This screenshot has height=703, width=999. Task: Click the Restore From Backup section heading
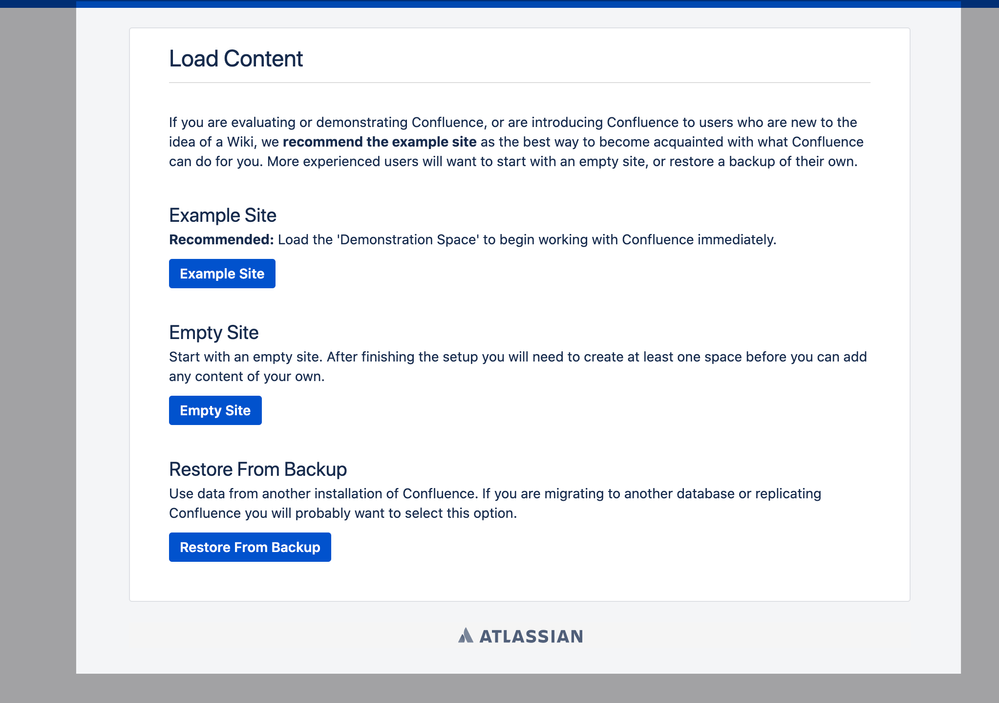point(258,469)
